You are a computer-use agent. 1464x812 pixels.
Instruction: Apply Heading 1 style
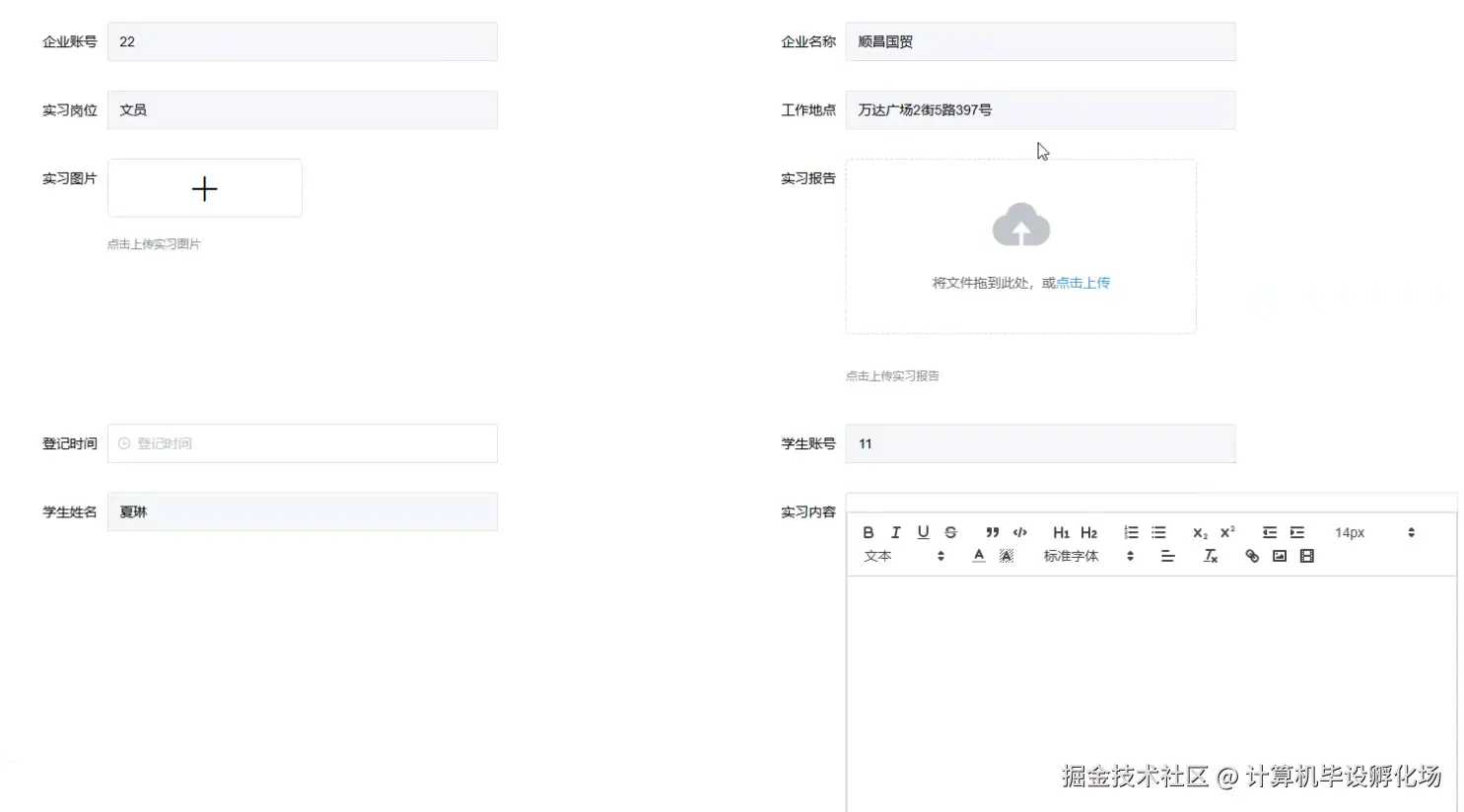[1061, 532]
